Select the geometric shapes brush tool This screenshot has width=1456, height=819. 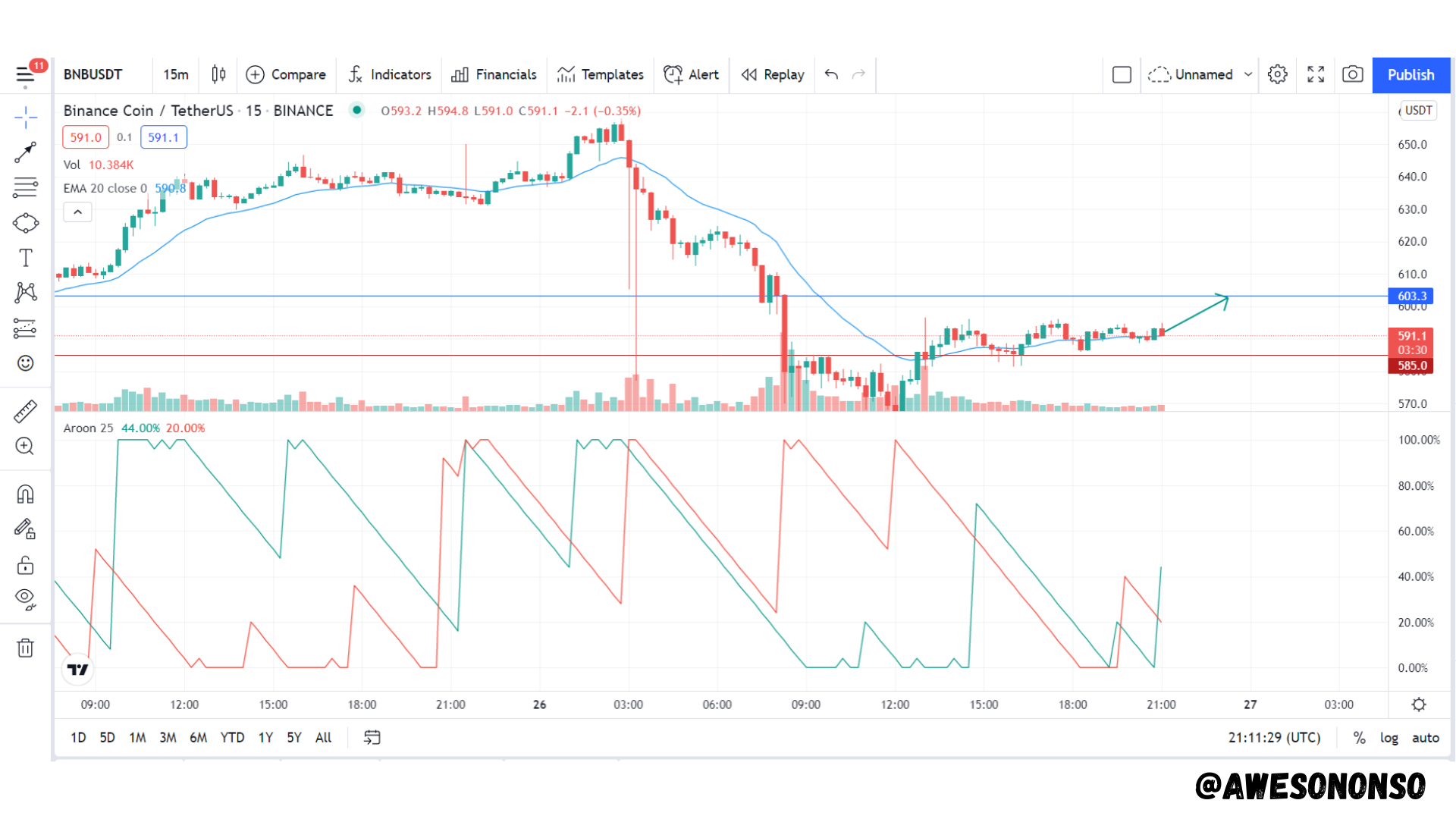(25, 223)
